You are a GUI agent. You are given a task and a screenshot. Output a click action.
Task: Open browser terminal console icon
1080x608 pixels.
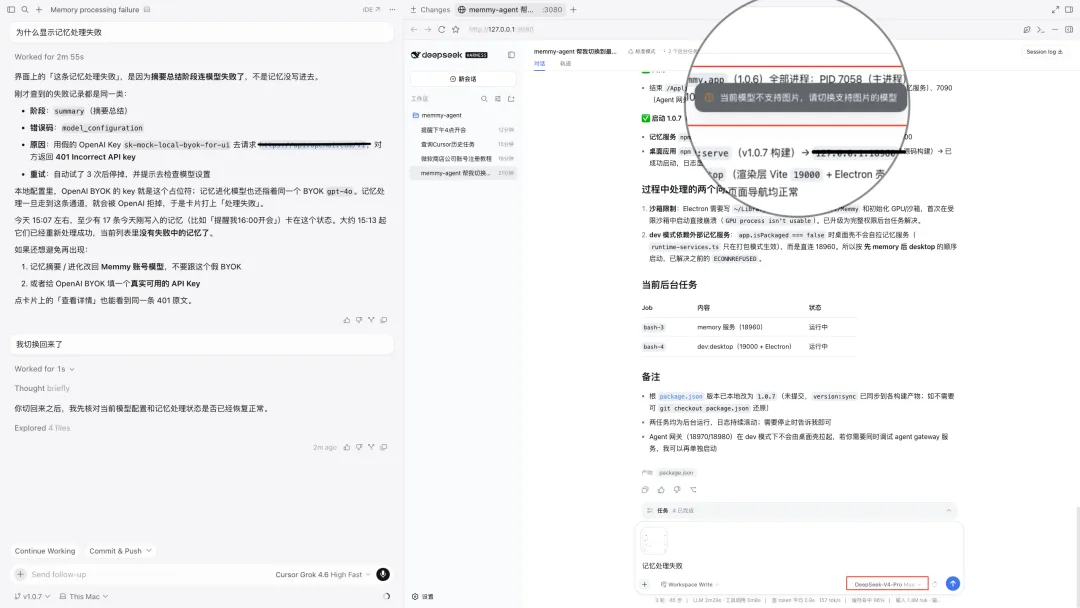[x=1041, y=30]
